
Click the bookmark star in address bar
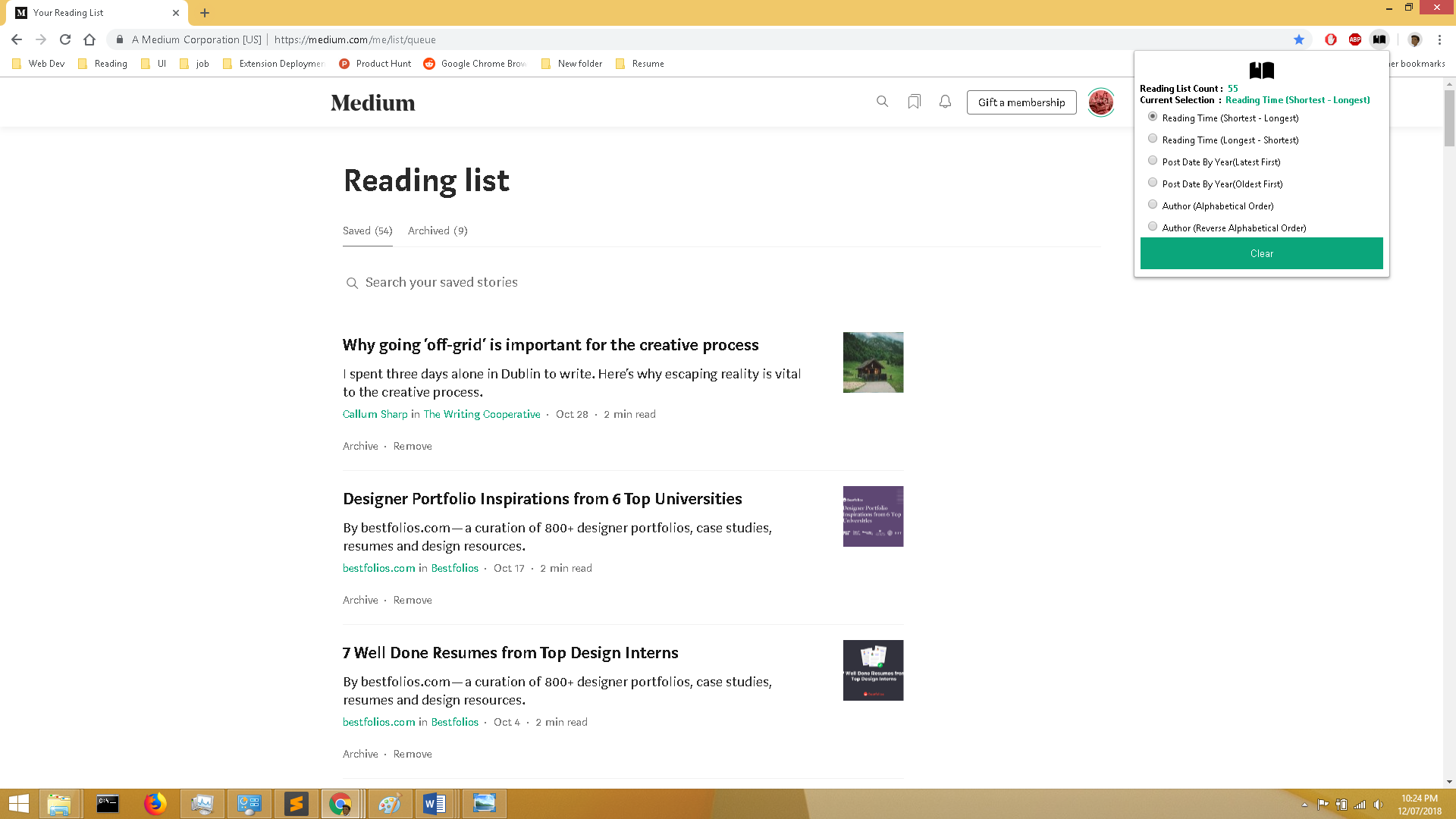pyautogui.click(x=1299, y=39)
